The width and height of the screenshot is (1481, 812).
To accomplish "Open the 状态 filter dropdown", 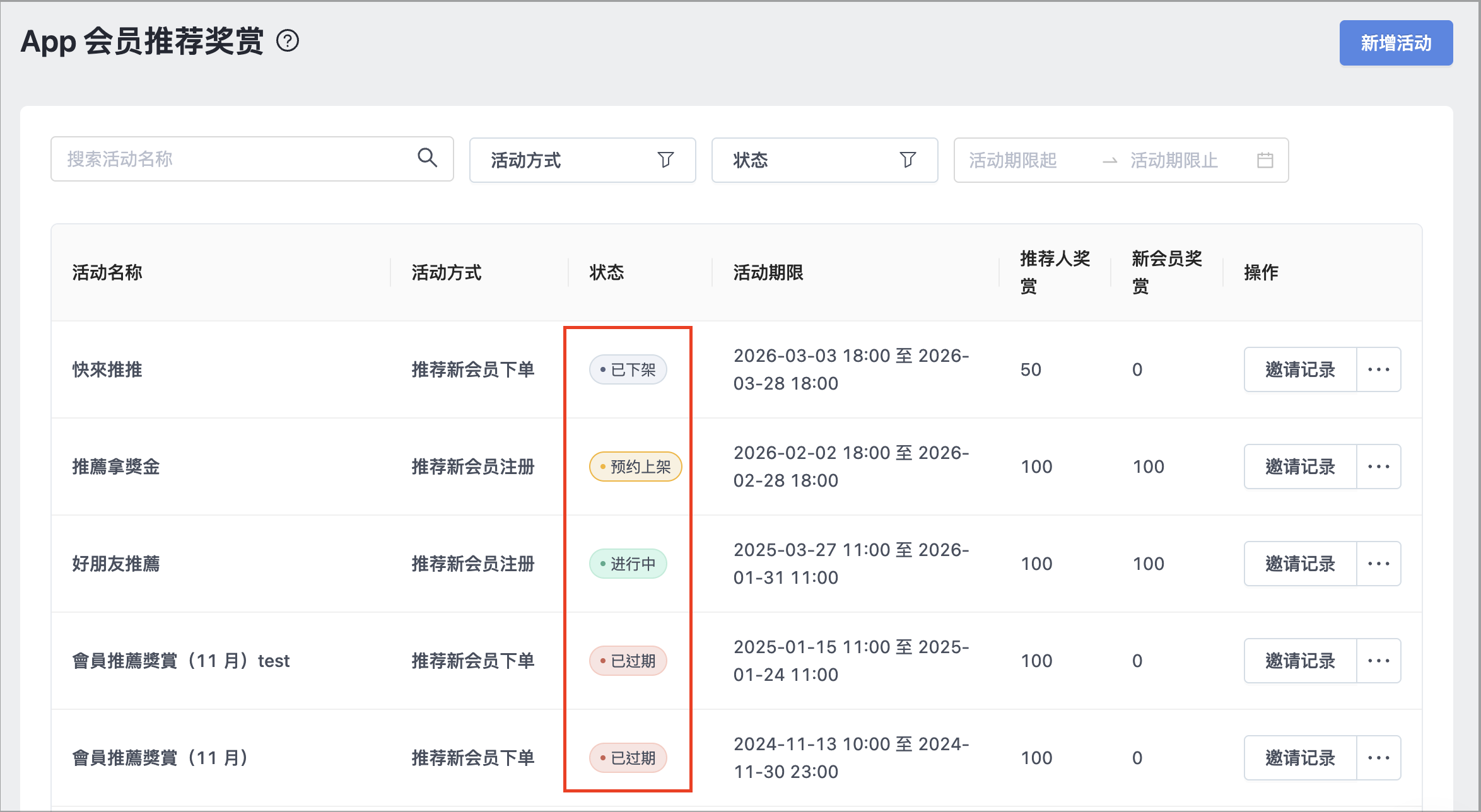I will pos(824,160).
